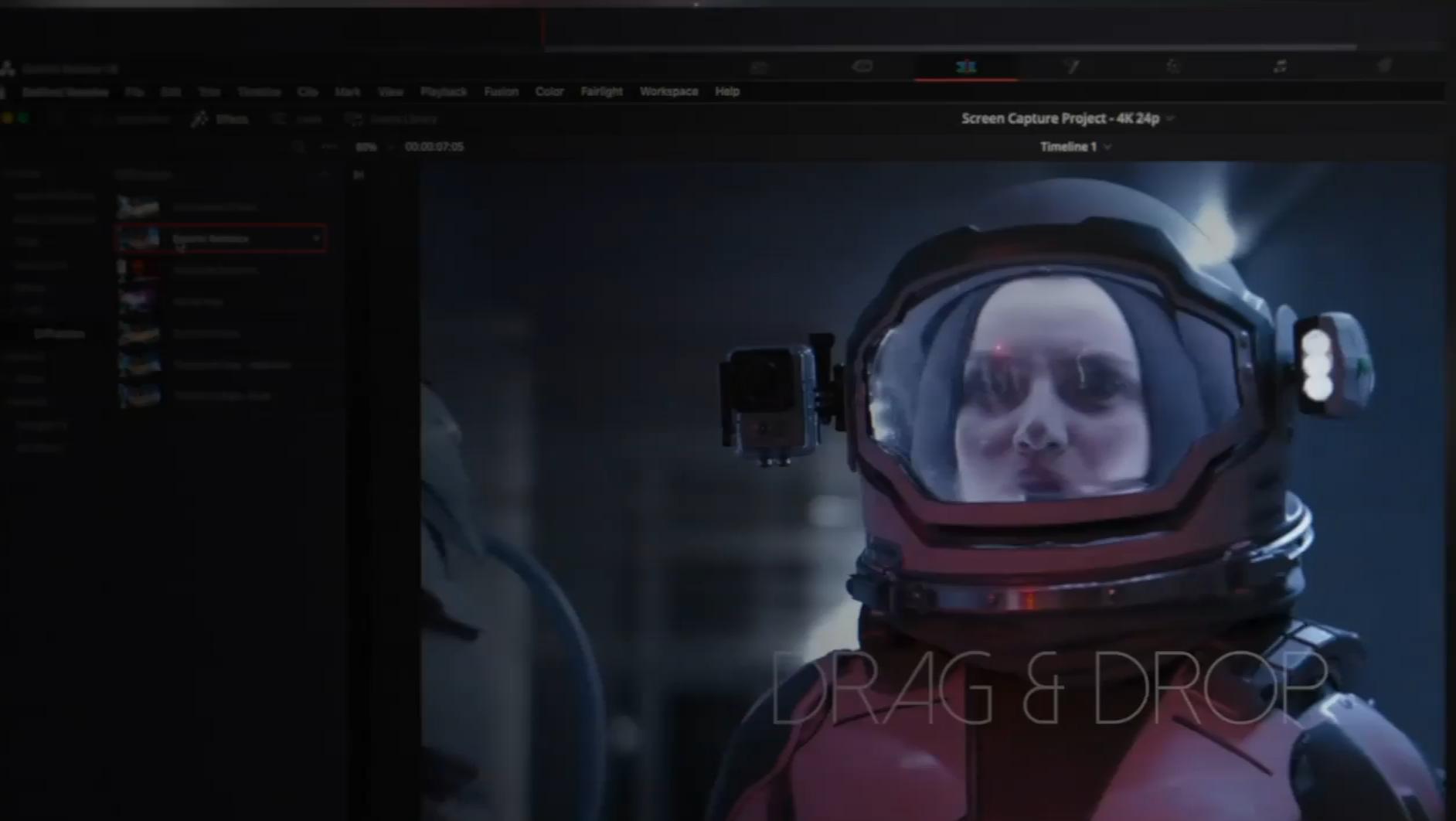Open the Clip menu
This screenshot has width=1456, height=821.
(x=308, y=91)
